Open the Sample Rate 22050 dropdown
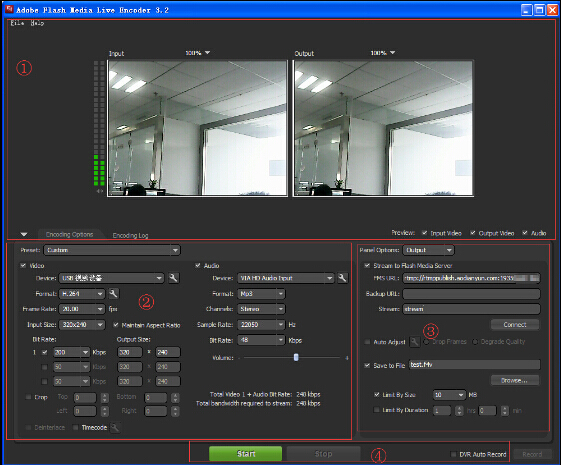 262,325
